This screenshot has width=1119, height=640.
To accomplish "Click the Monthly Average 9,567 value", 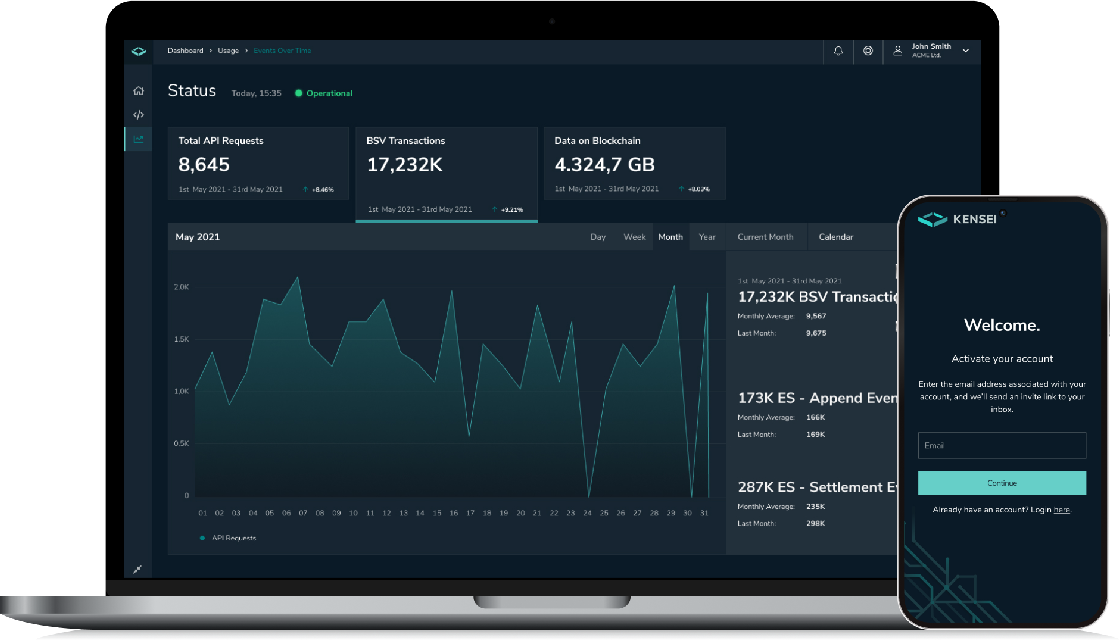I will click(816, 316).
